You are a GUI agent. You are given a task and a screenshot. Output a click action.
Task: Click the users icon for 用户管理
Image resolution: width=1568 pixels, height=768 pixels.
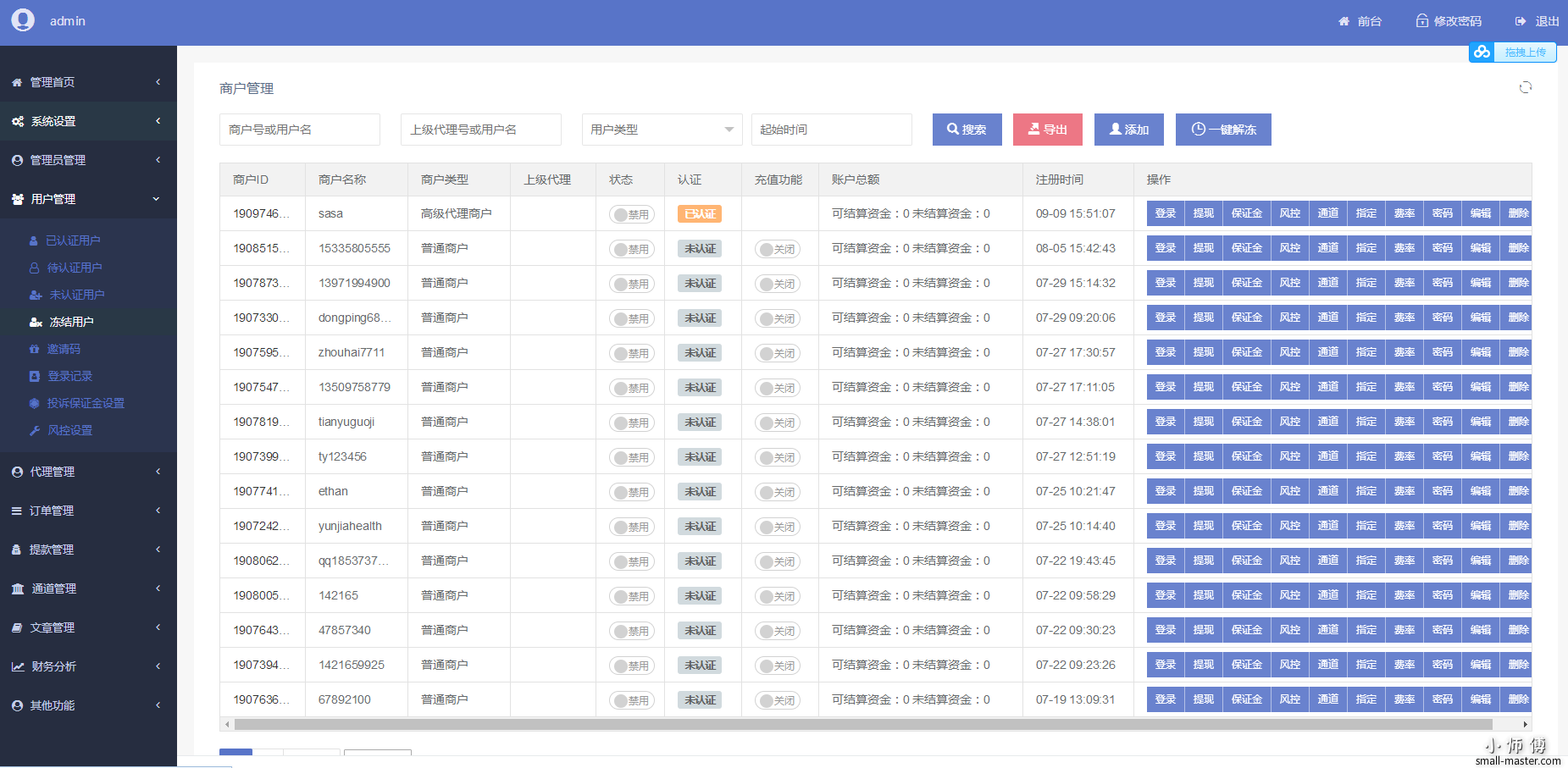pyautogui.click(x=18, y=199)
